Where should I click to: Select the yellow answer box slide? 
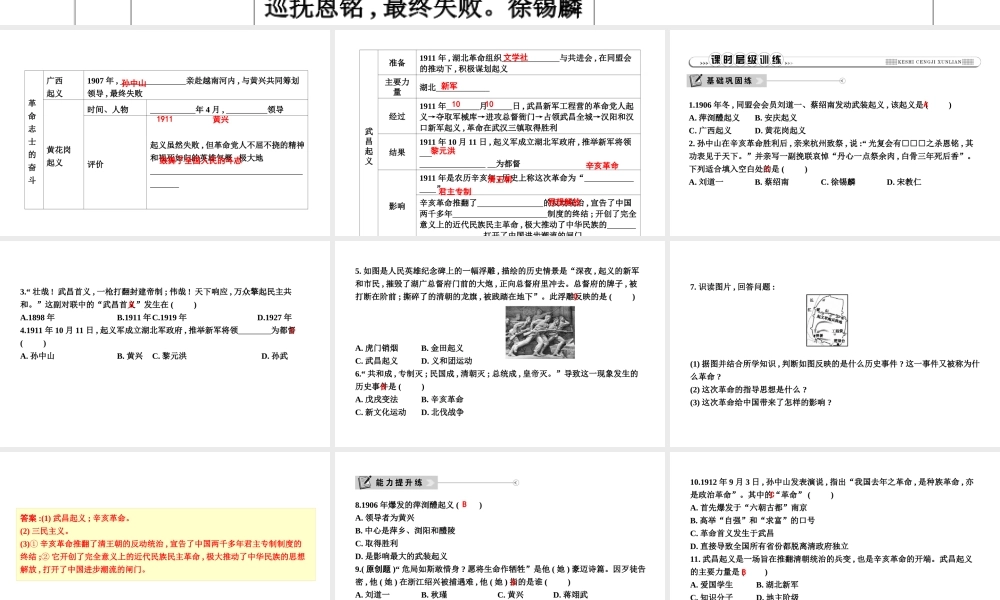(165, 526)
